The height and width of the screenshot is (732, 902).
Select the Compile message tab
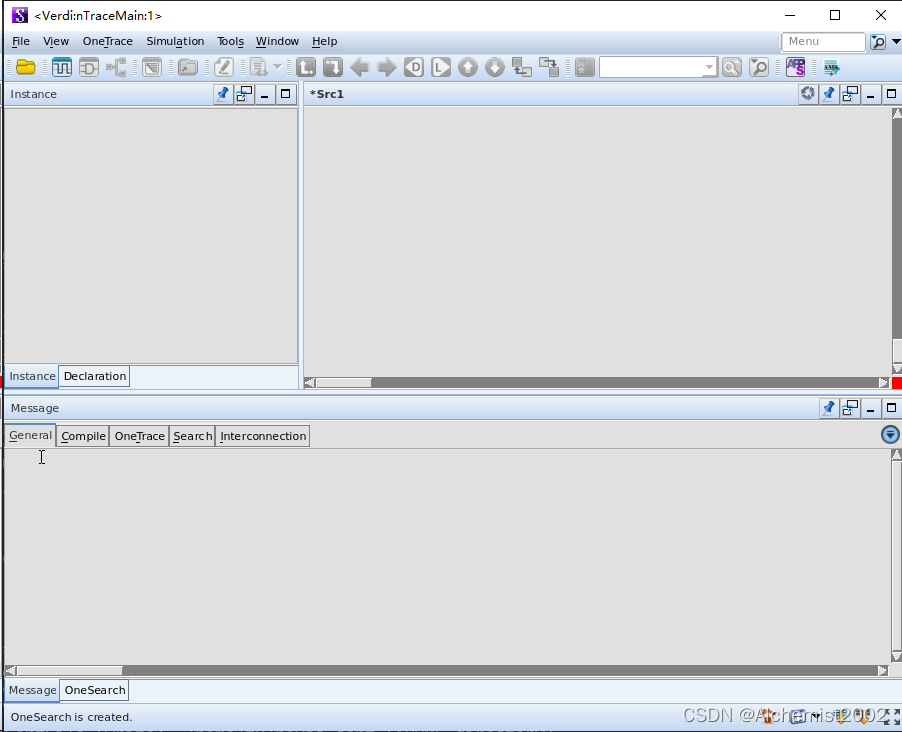pos(83,436)
